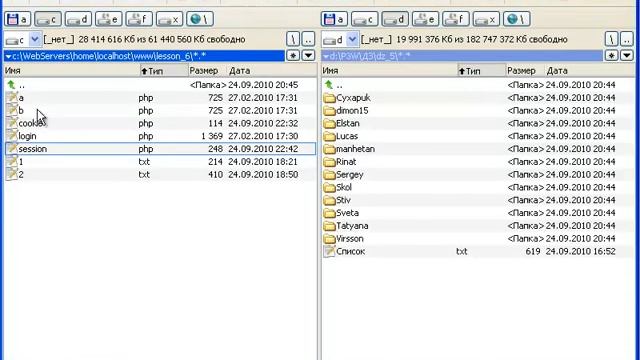640x360 pixels.
Task: Select file session php in left panel
Action: point(160,149)
